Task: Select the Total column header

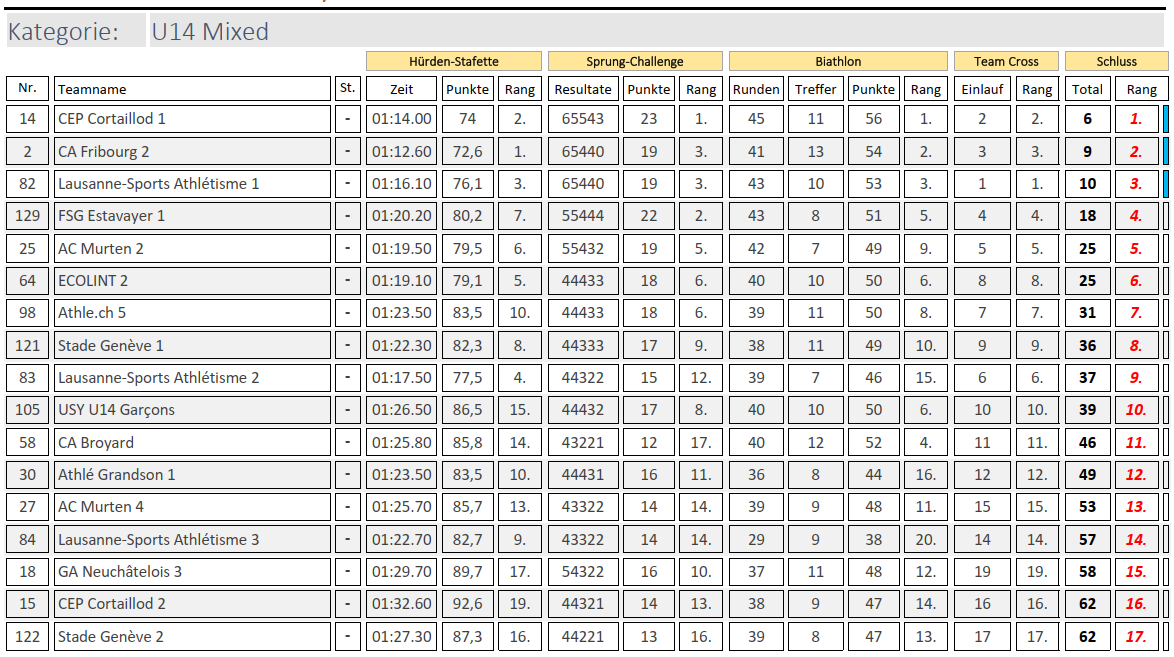Action: pos(1087,89)
